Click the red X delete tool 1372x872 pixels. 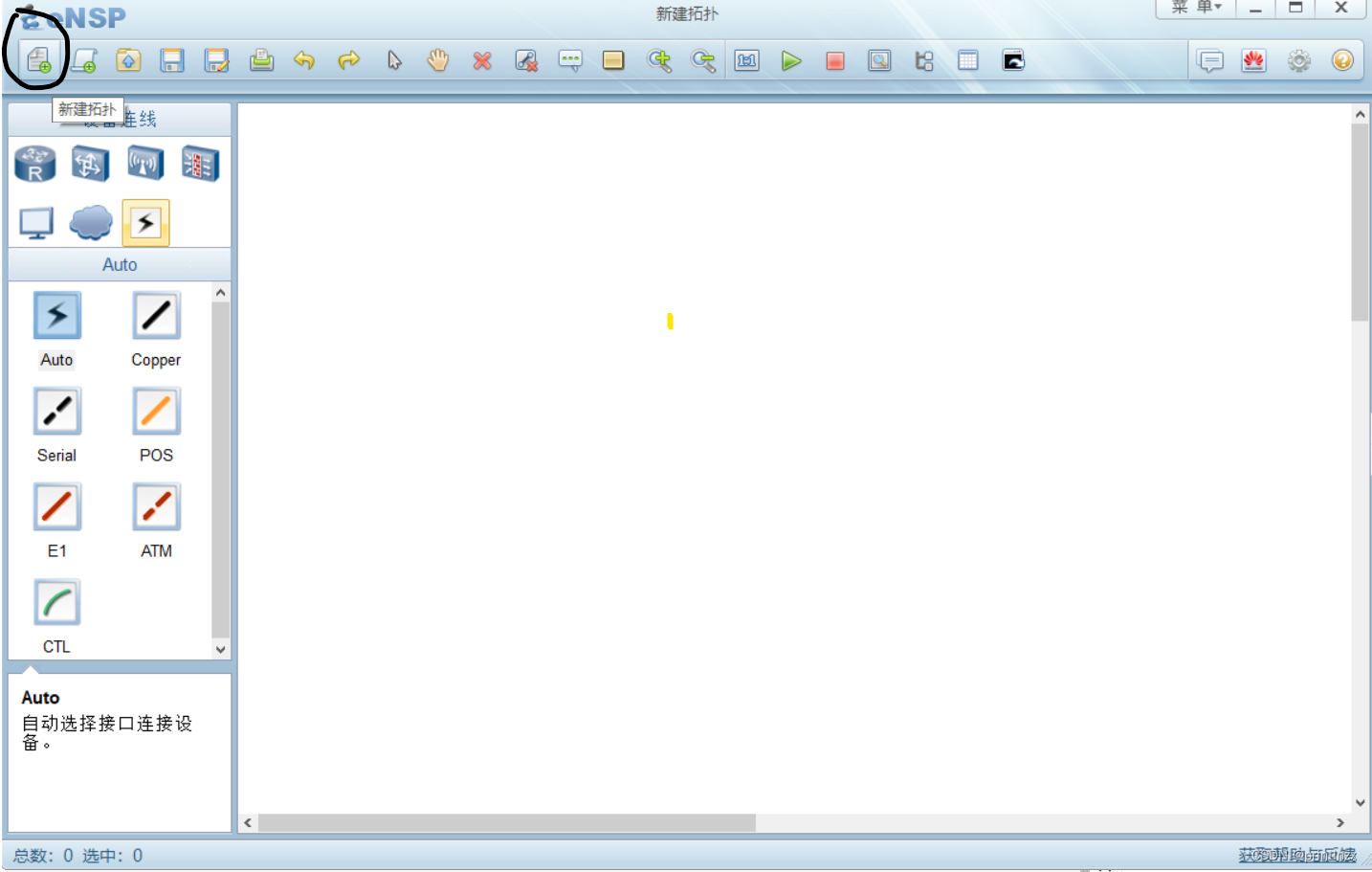pyautogui.click(x=482, y=61)
